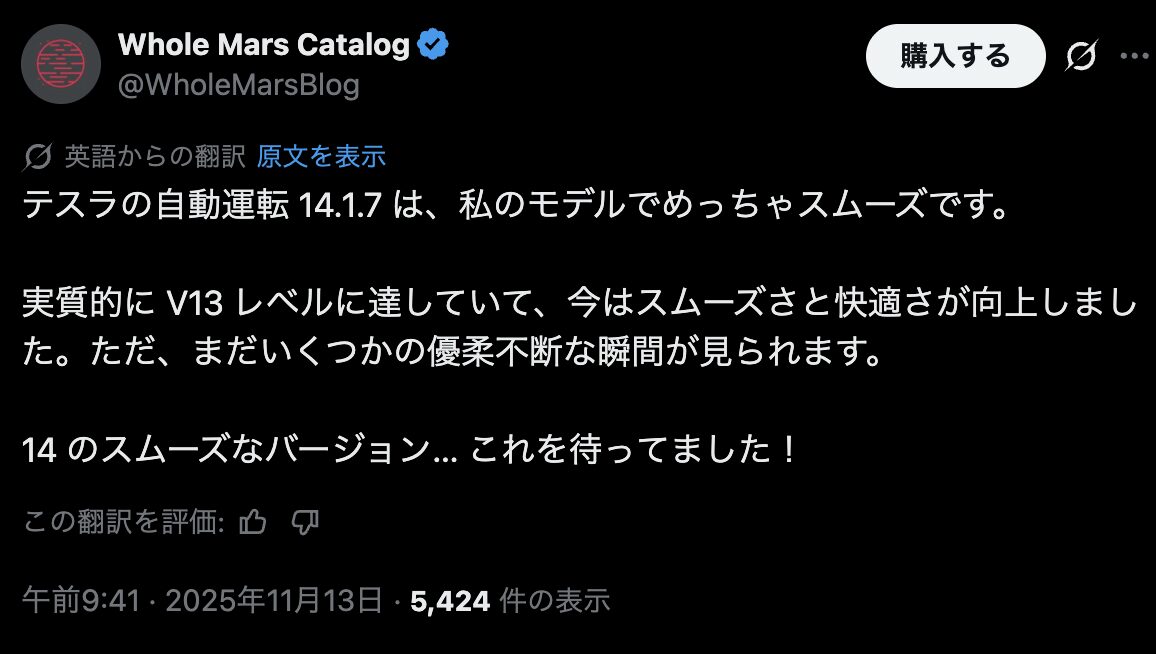Show the original text via 原文を表示

[321, 157]
